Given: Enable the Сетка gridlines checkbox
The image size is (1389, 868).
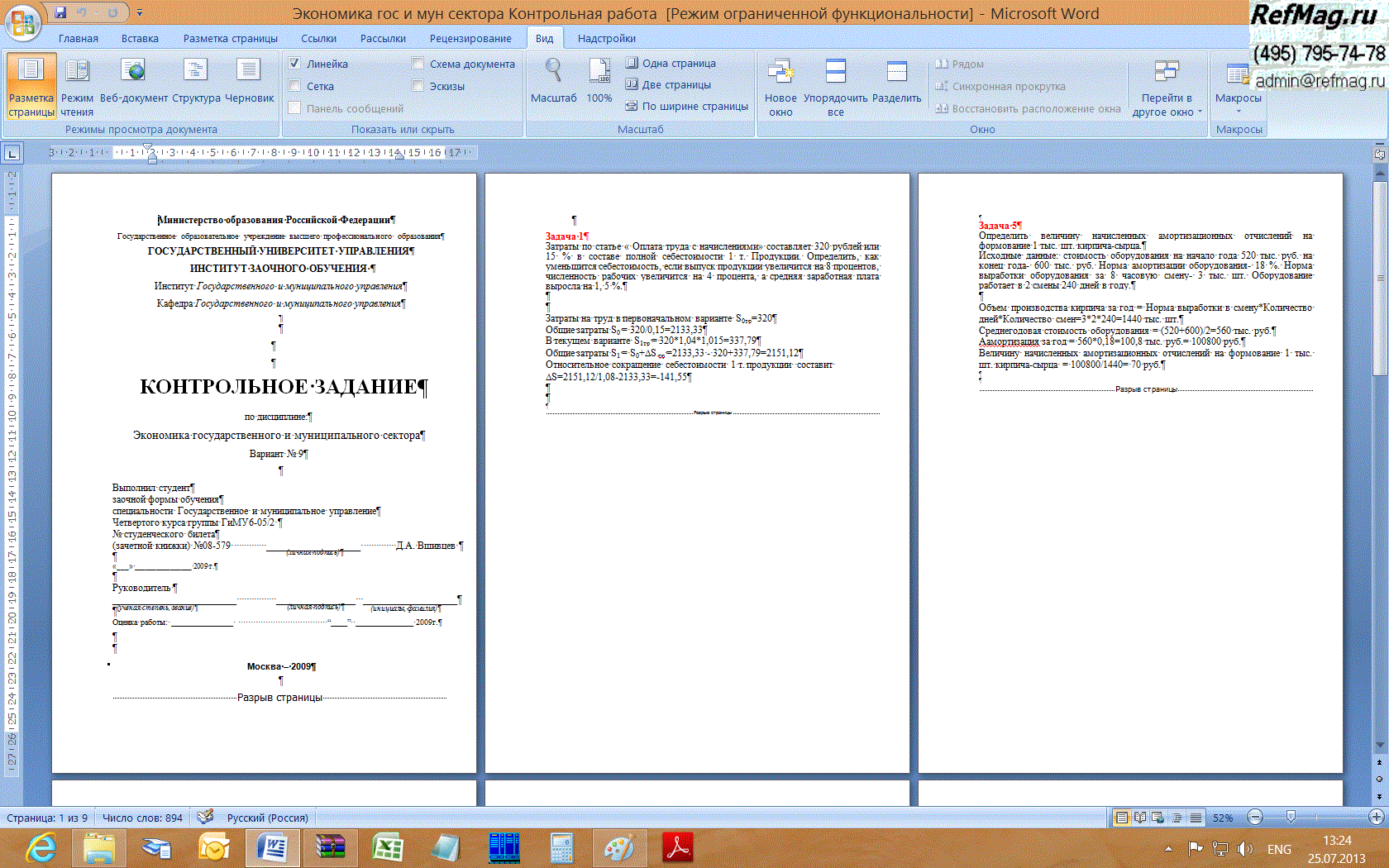Looking at the screenshot, I should coord(294,86).
